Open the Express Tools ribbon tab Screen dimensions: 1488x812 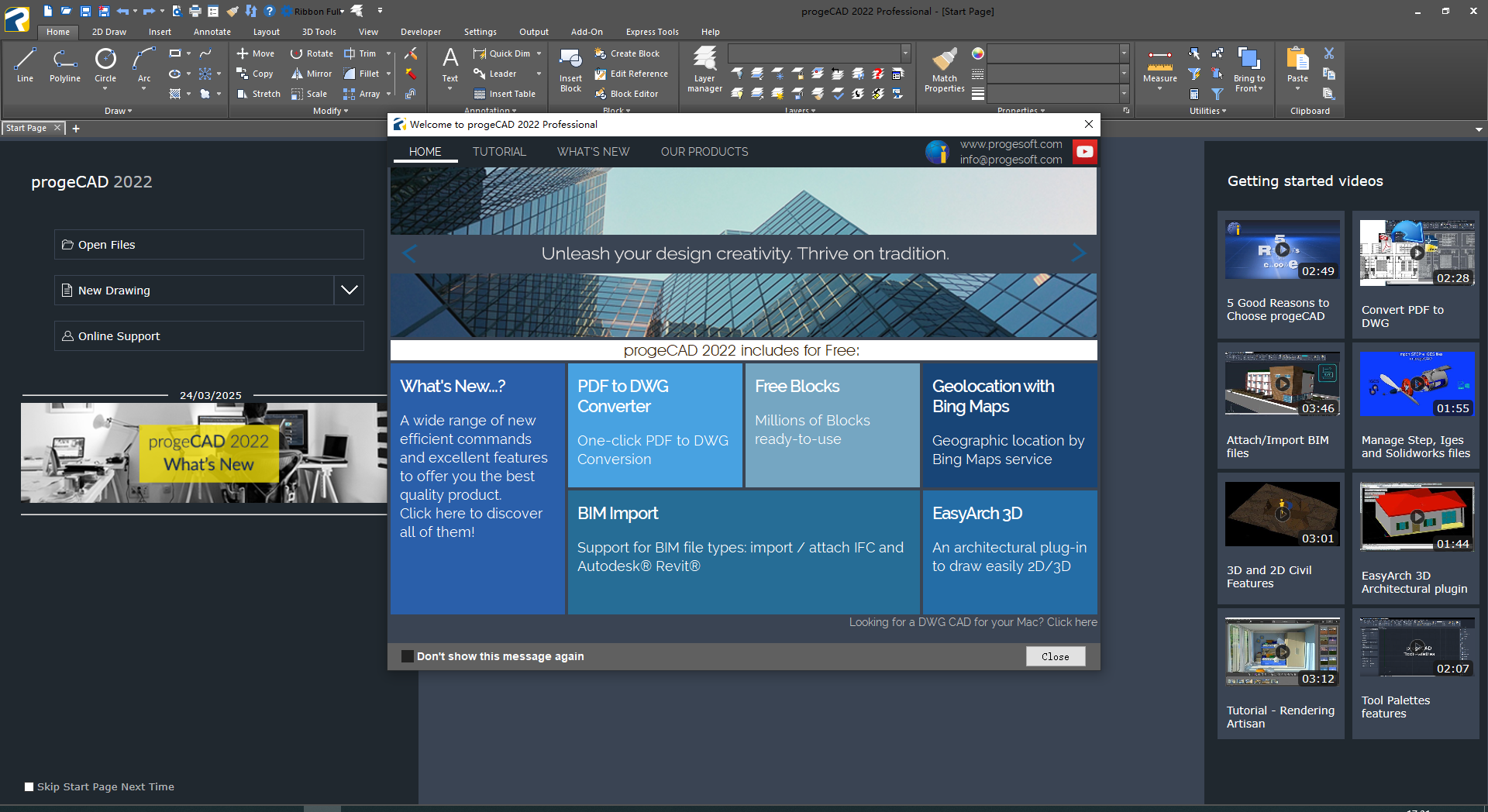tap(652, 32)
